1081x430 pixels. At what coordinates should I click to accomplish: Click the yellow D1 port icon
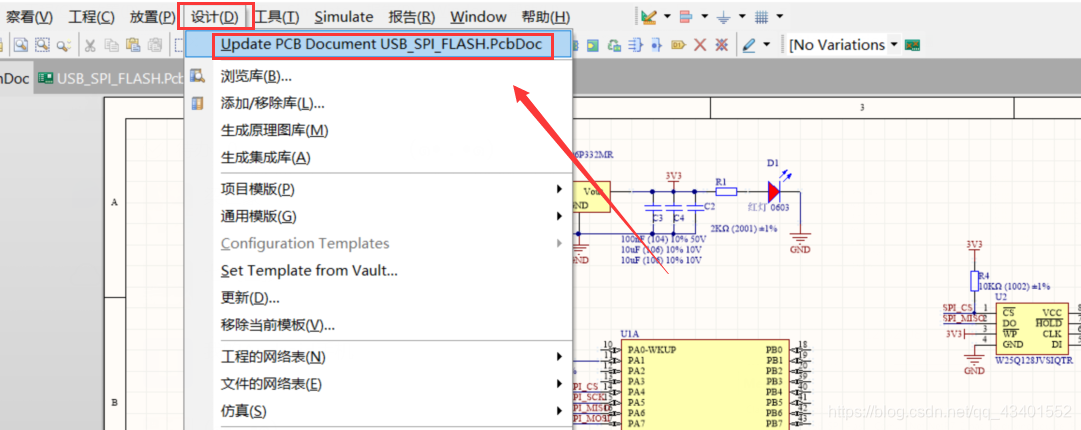[x=678, y=45]
